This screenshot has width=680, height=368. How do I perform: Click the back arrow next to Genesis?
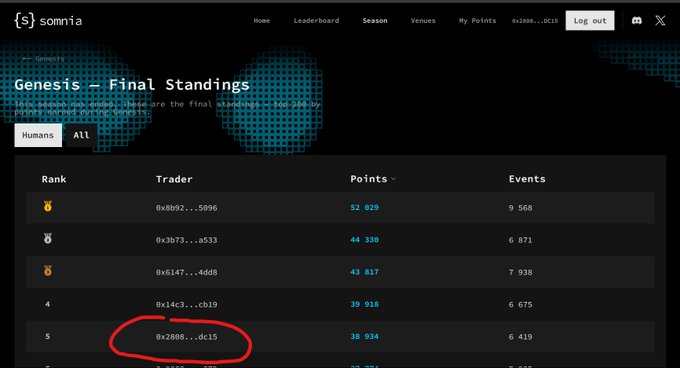click(26, 59)
